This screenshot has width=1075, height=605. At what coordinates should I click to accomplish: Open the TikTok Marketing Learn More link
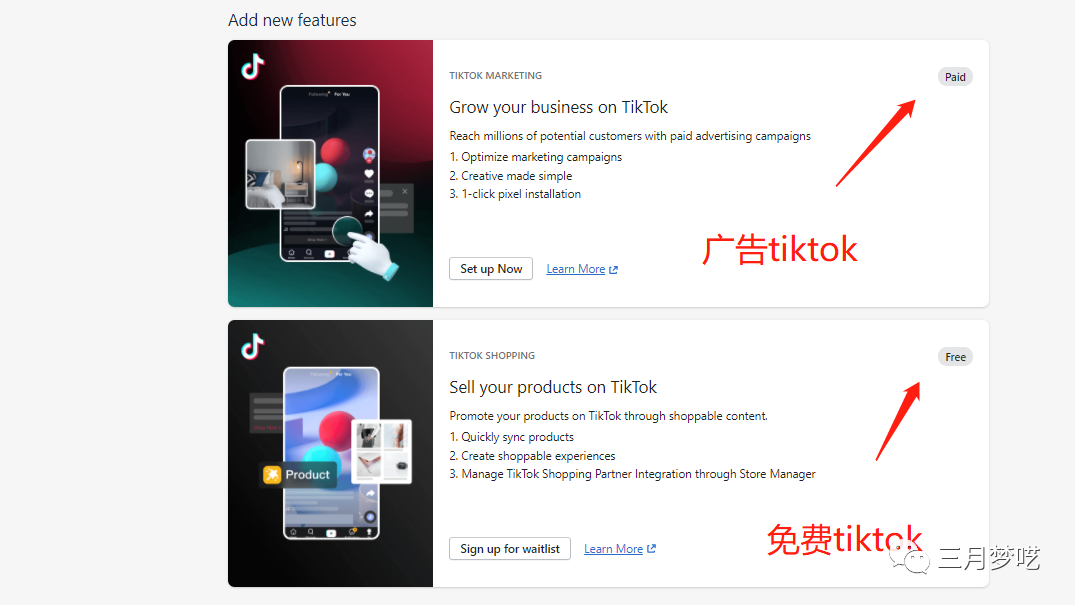pos(575,269)
